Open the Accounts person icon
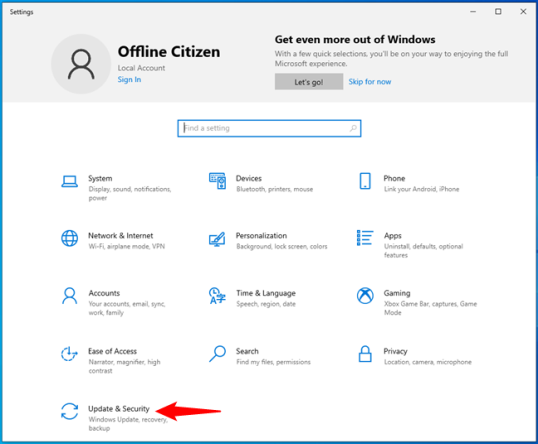The width and height of the screenshot is (538, 444). point(69,296)
